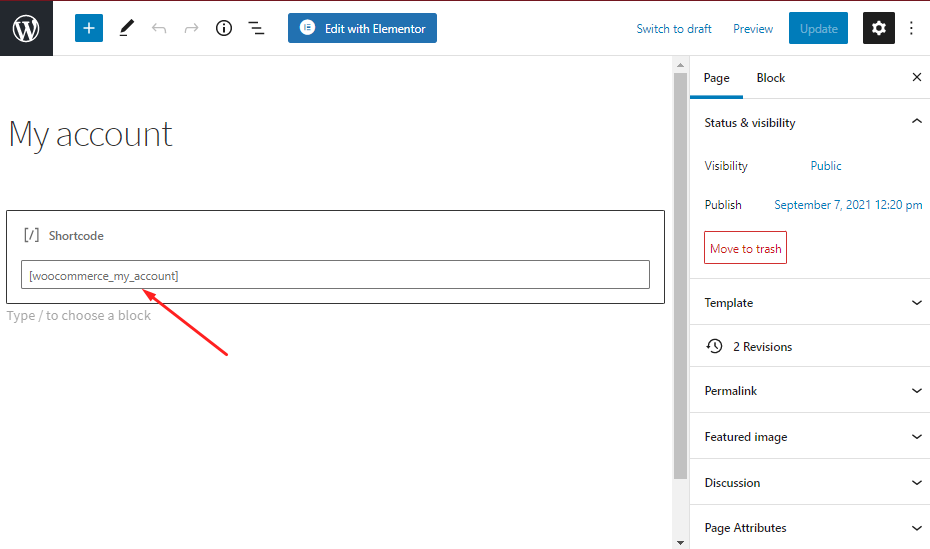This screenshot has width=930, height=549.
Task: Click the Revisions clock icon
Action: (715, 346)
